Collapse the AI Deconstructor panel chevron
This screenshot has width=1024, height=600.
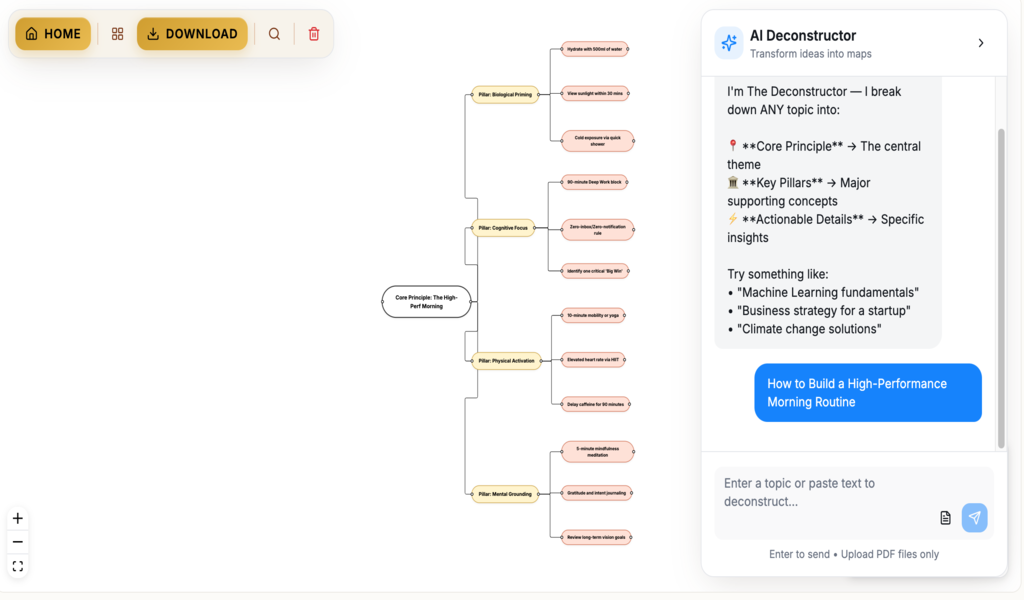point(981,43)
